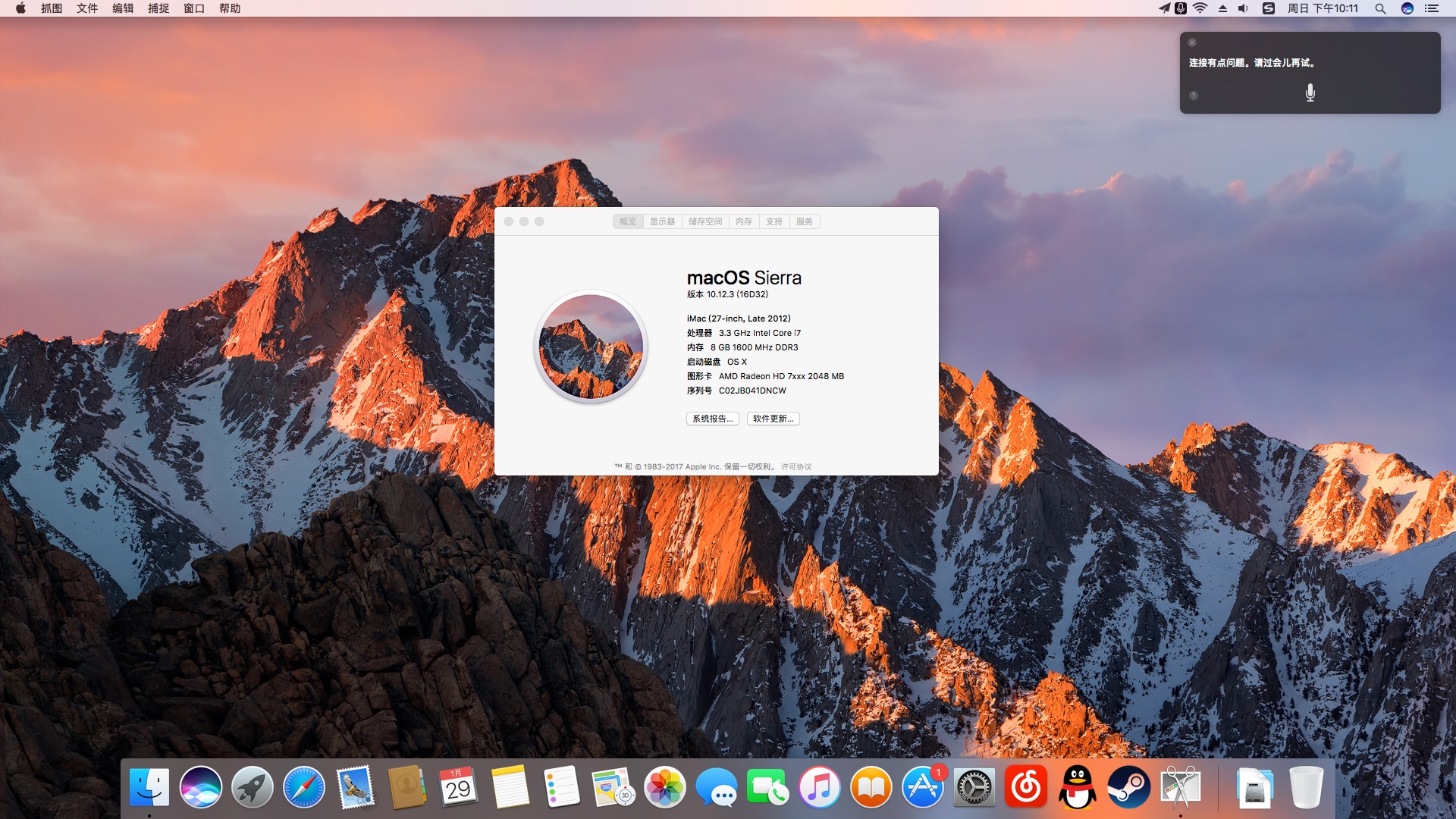1456x819 pixels.
Task: Dismiss the Siri notification panel
Action: (x=1192, y=42)
